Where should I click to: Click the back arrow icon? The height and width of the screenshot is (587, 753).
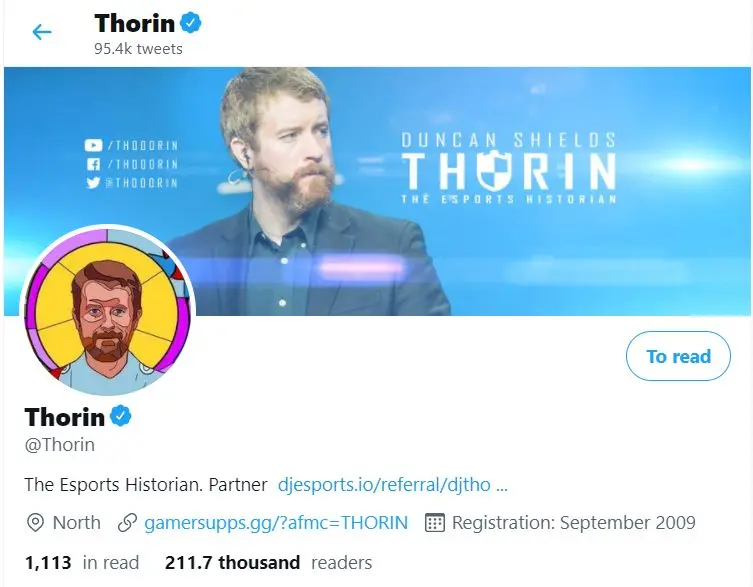[42, 32]
